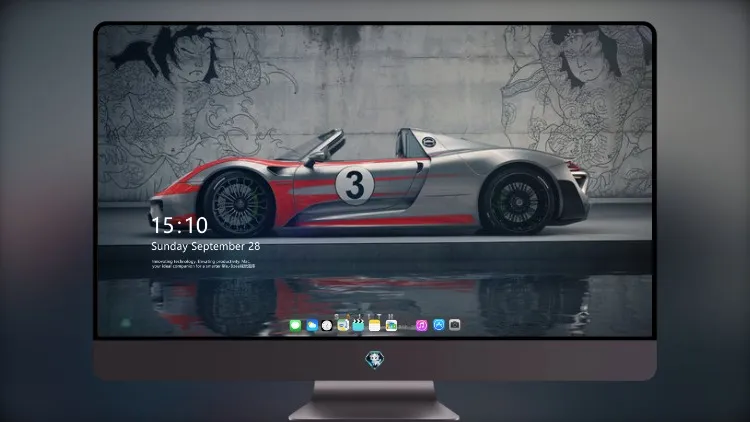Open the clapperboard video app icon
Image resolution: width=750 pixels, height=422 pixels.
pyautogui.click(x=358, y=325)
